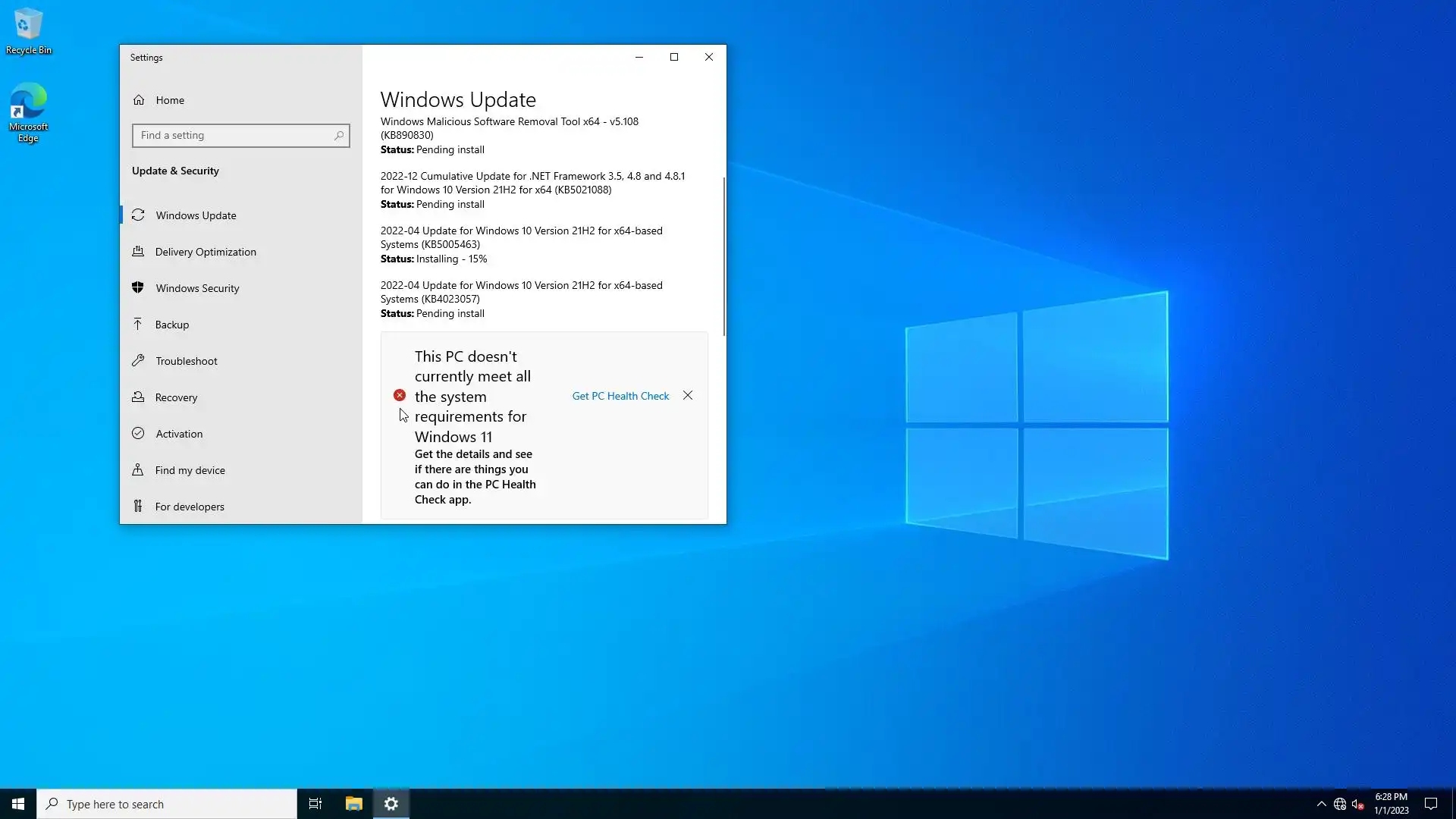This screenshot has height=819, width=1456.
Task: Open the Windows Start menu
Action: pyautogui.click(x=18, y=804)
